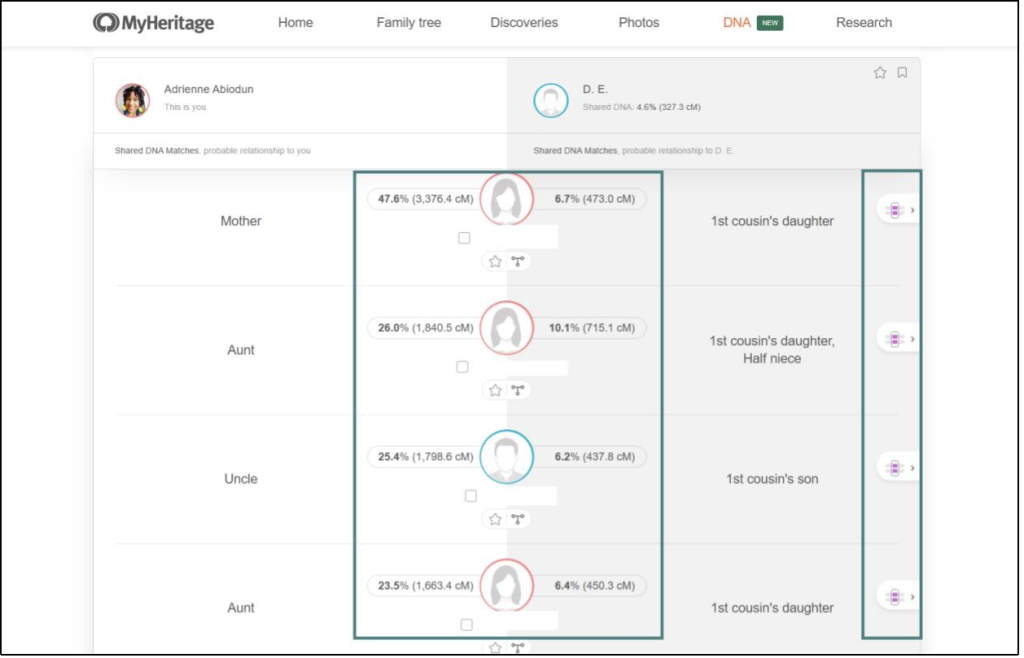
Task: Open the Discoveries menu
Action: (x=523, y=22)
